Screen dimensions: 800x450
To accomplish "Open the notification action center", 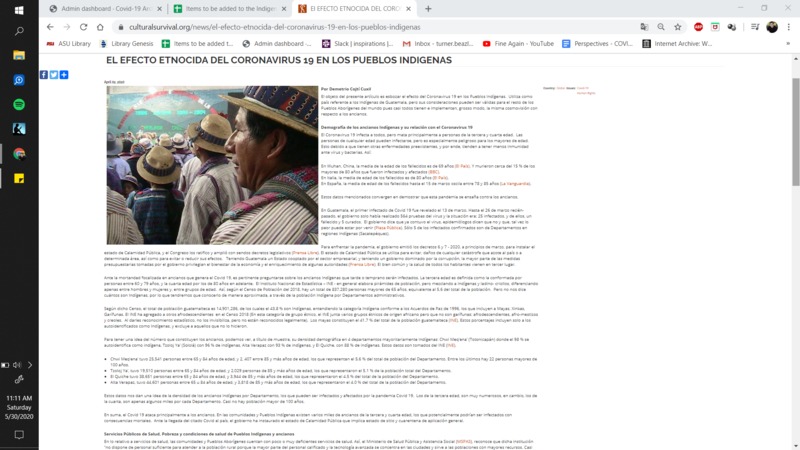I will pyautogui.click(x=19, y=435).
